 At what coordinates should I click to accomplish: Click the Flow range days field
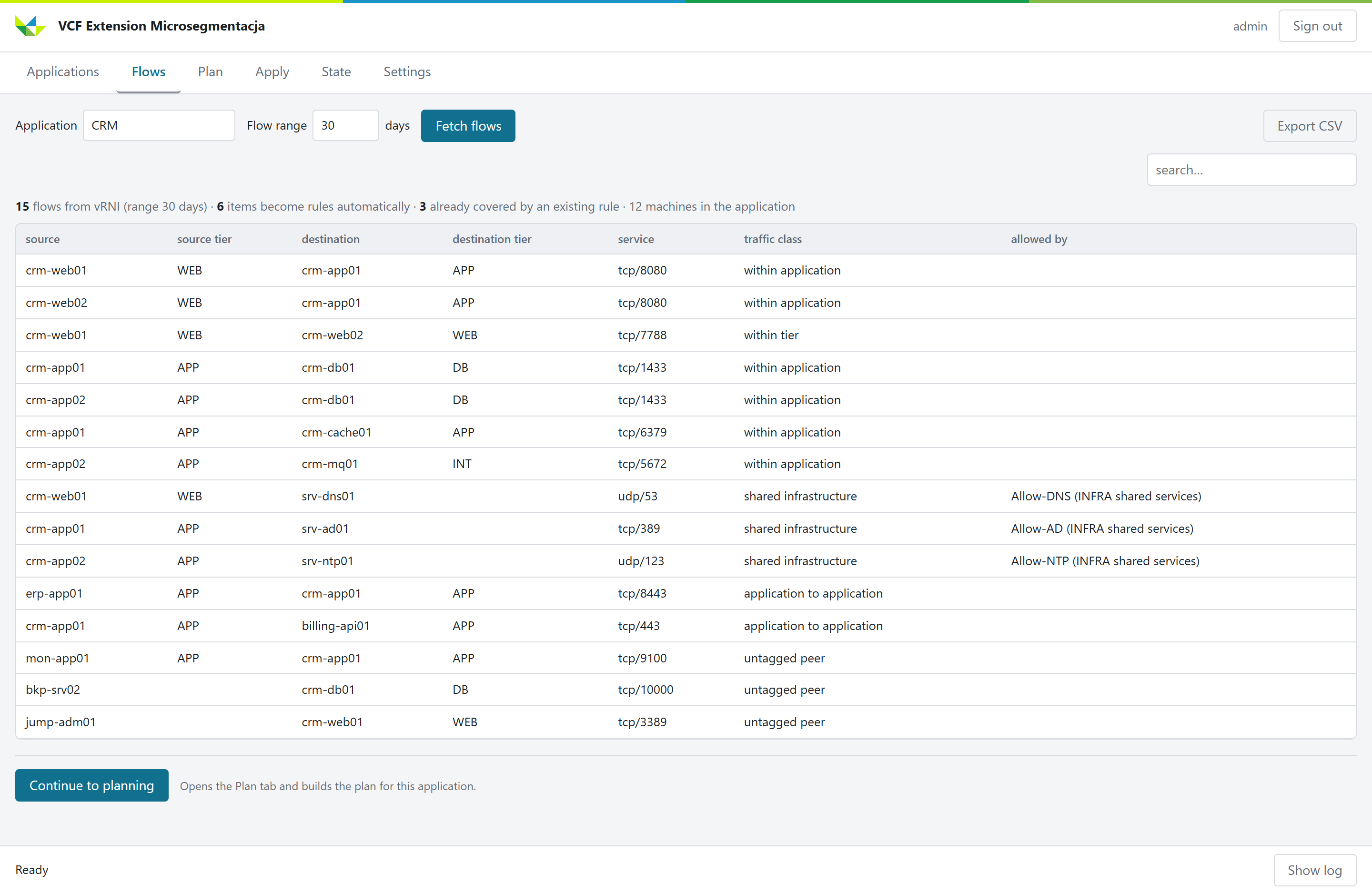(x=346, y=126)
